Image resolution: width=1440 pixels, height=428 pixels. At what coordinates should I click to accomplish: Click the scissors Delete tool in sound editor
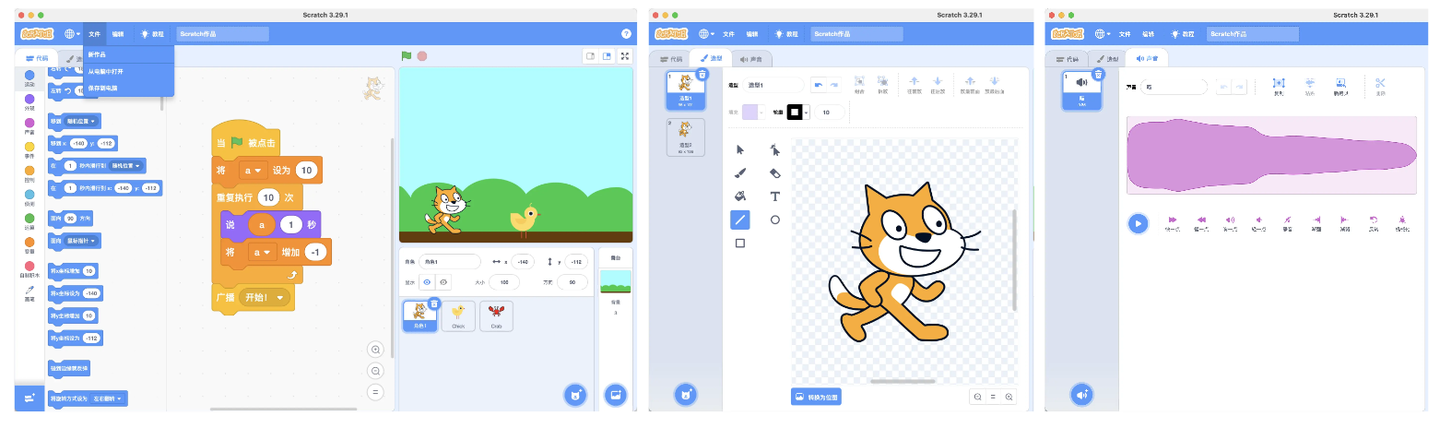[x=1381, y=86]
